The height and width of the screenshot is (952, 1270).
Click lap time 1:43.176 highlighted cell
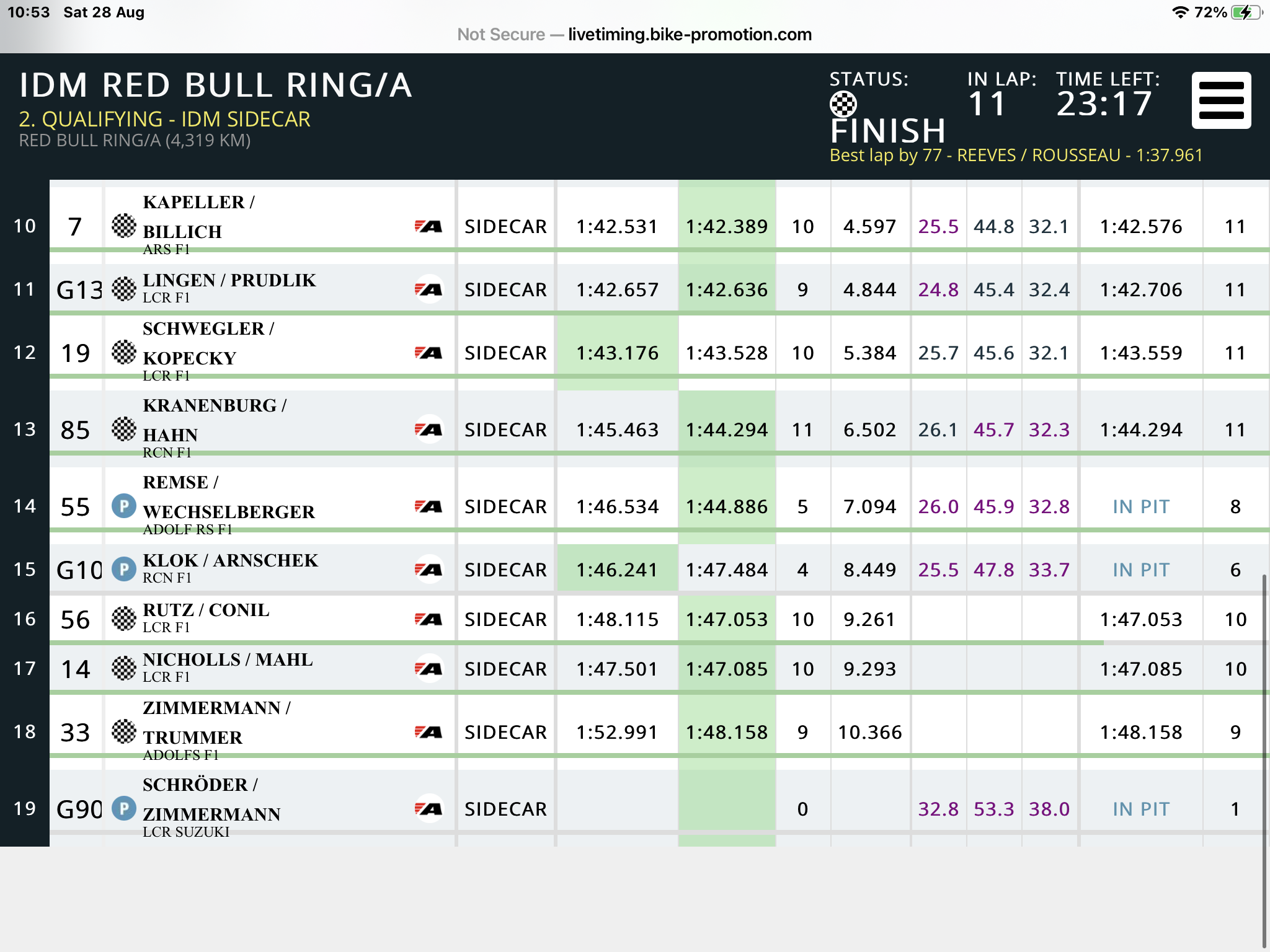click(x=618, y=353)
